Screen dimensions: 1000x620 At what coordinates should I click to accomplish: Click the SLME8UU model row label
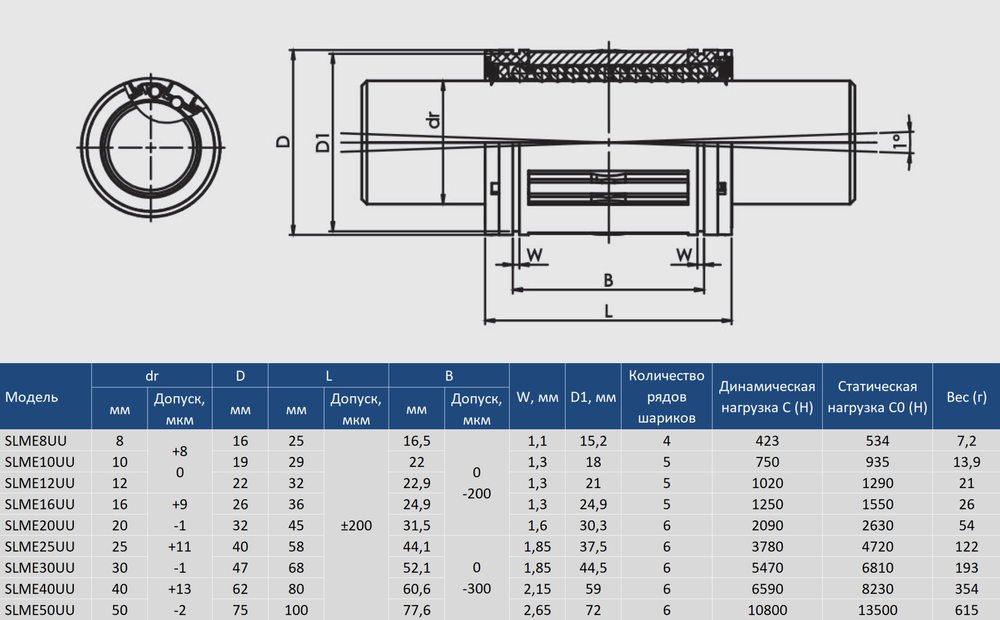[x=35, y=441]
